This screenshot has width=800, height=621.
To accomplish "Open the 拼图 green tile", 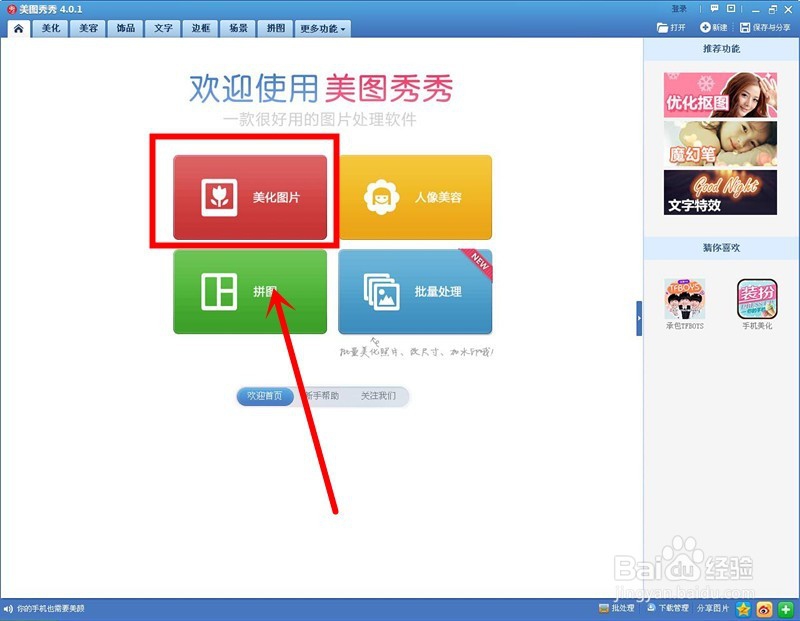I will [x=250, y=291].
